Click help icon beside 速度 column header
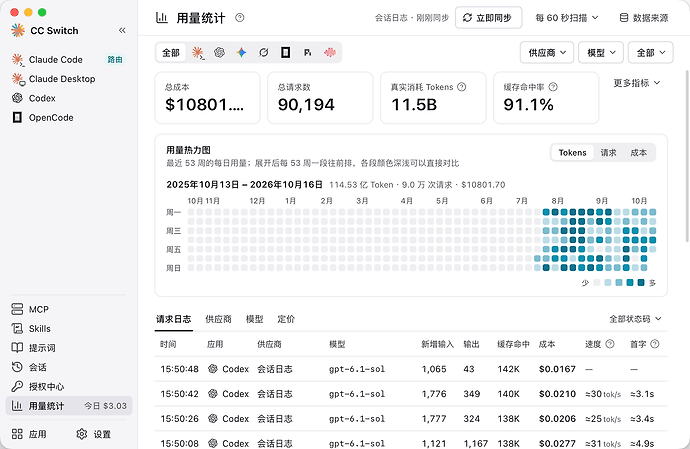Image resolution: width=690 pixels, height=449 pixels. pos(610,344)
